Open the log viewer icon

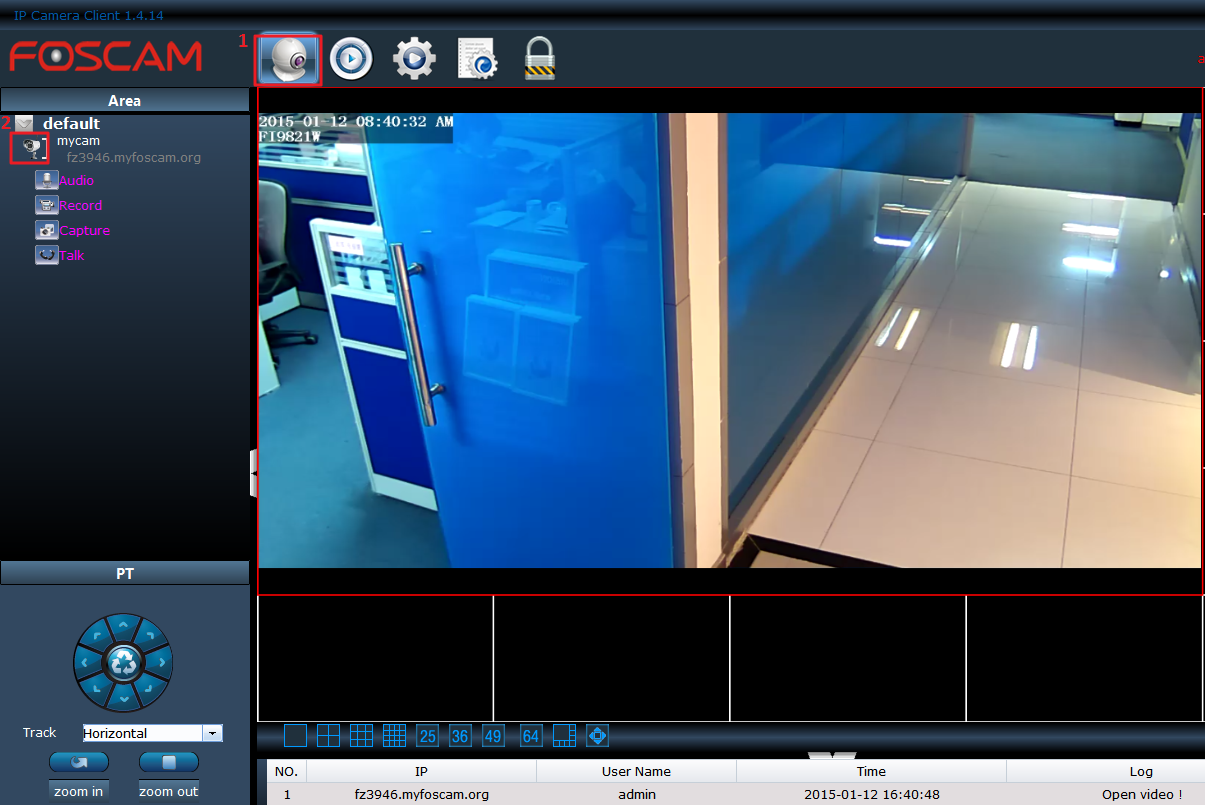click(x=477, y=59)
